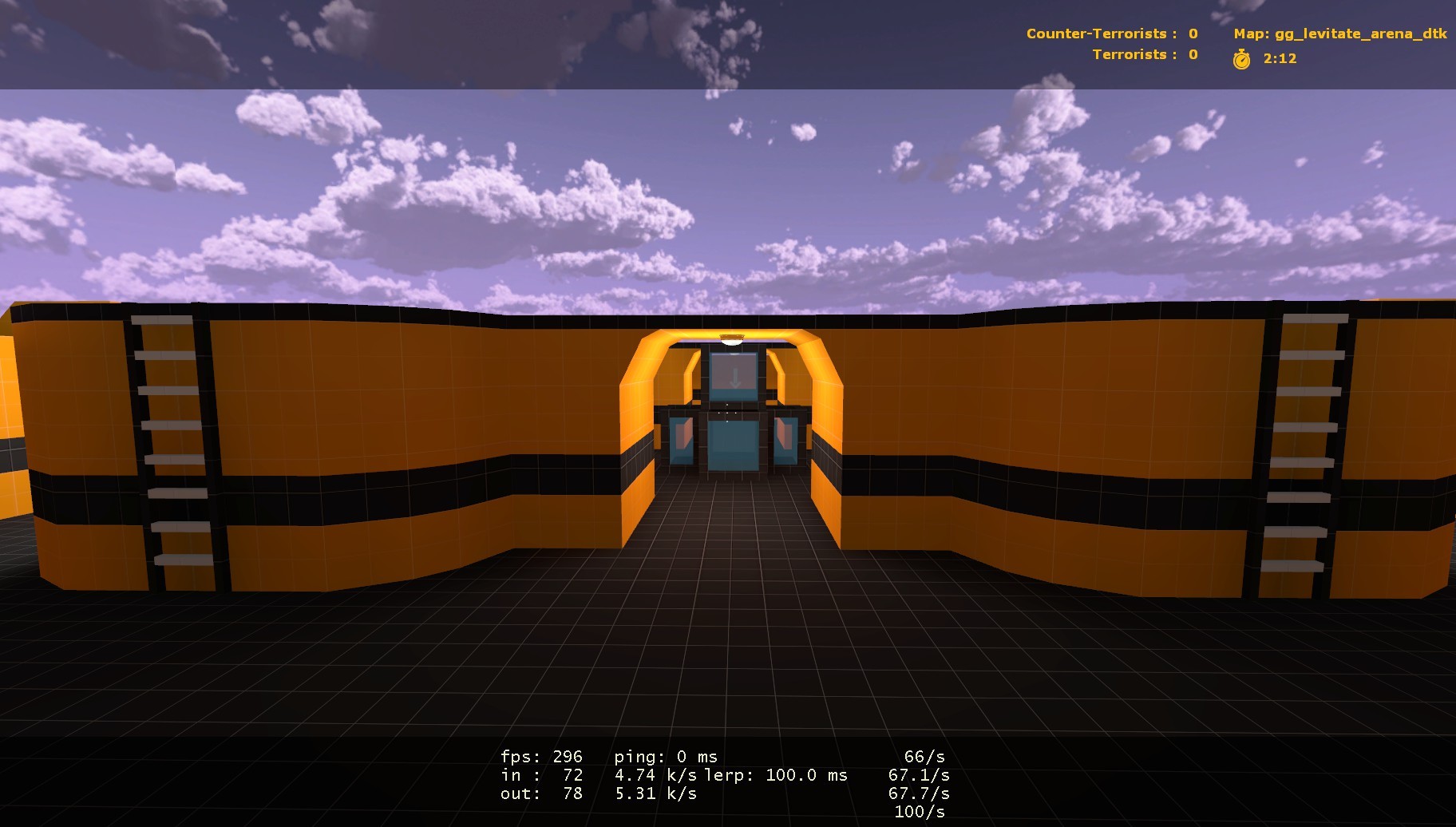
Task: Click the stopwatch round timer icon
Action: (x=1241, y=59)
